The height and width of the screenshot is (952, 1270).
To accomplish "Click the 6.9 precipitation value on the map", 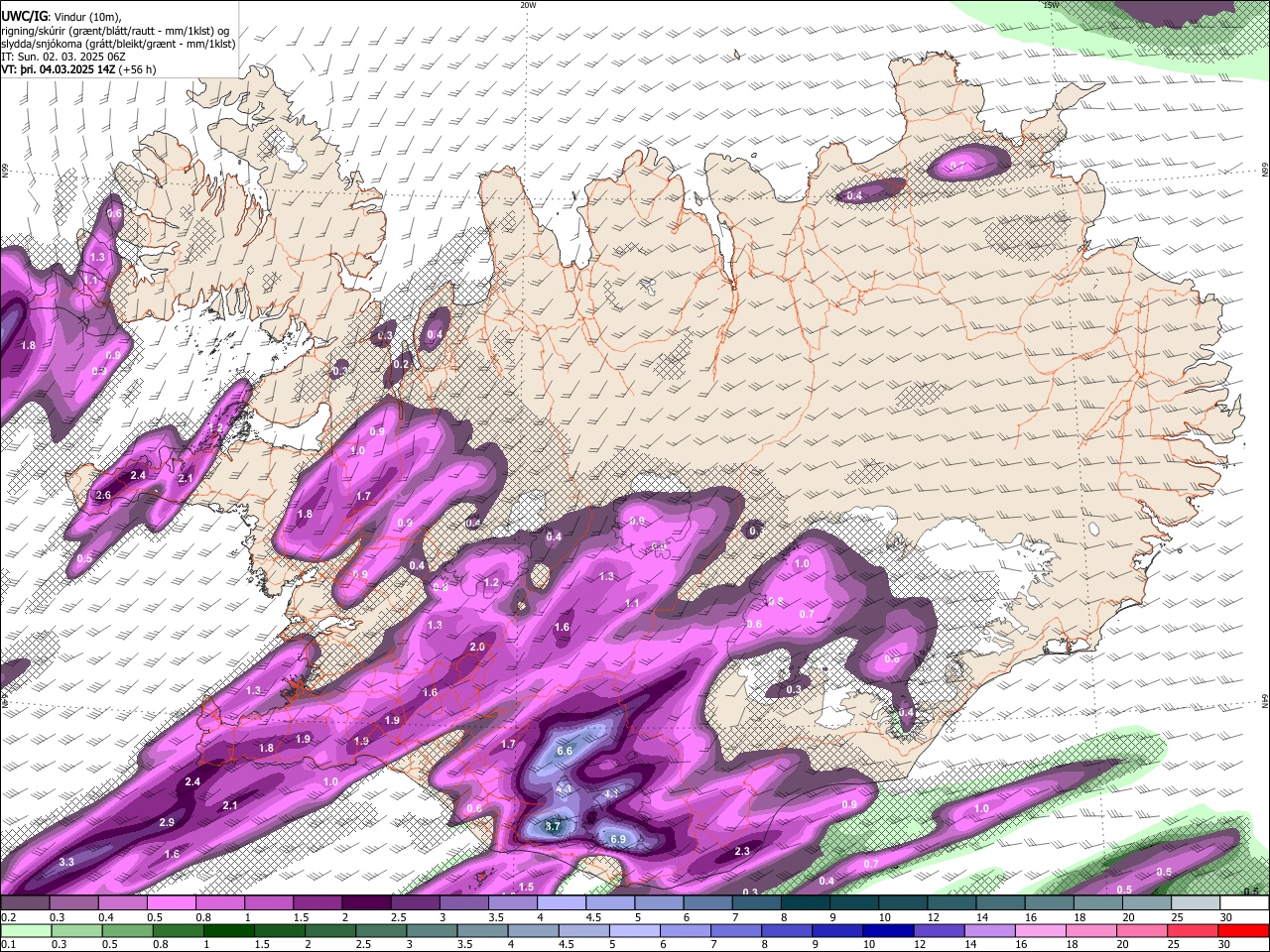I will 618,839.
